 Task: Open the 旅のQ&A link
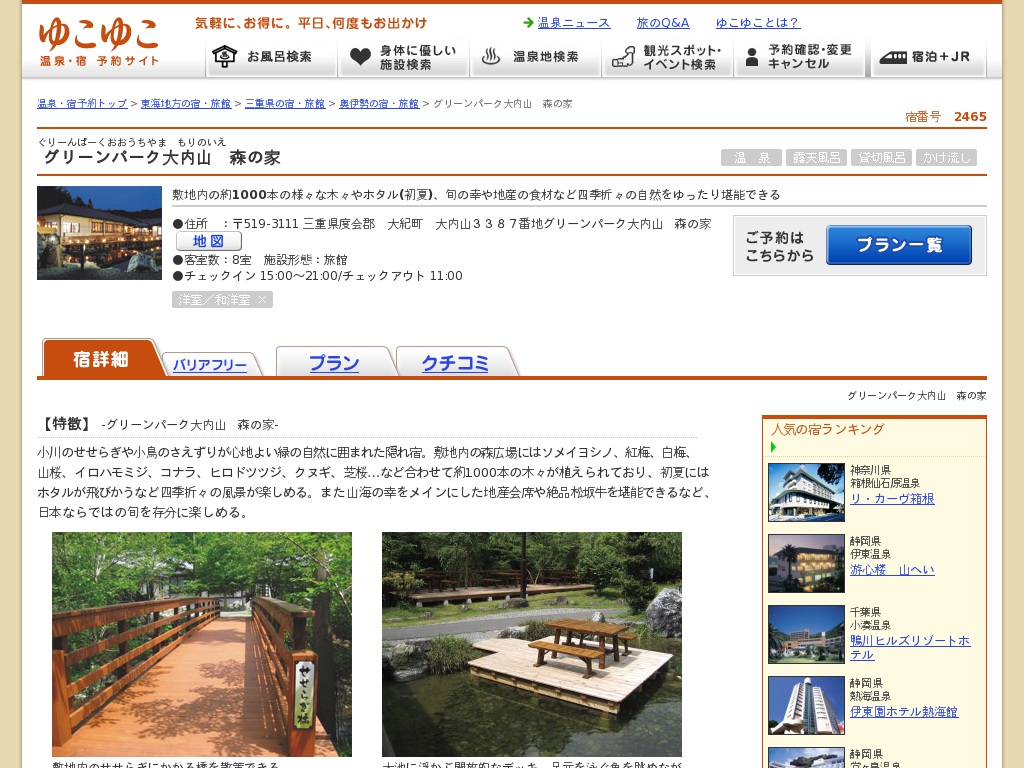coord(663,23)
